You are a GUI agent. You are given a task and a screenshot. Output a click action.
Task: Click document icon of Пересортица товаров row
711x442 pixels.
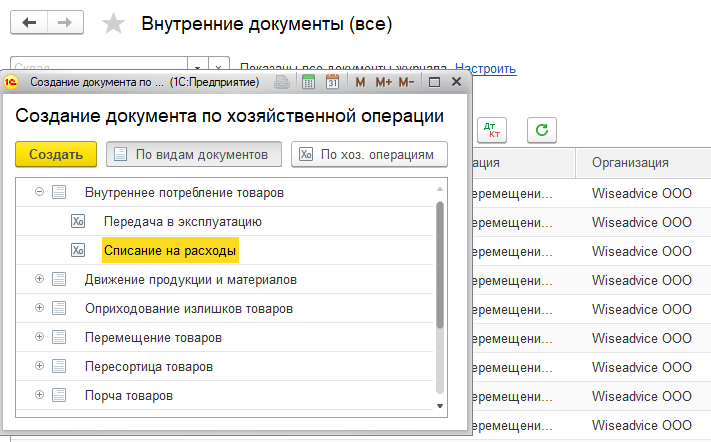(59, 366)
